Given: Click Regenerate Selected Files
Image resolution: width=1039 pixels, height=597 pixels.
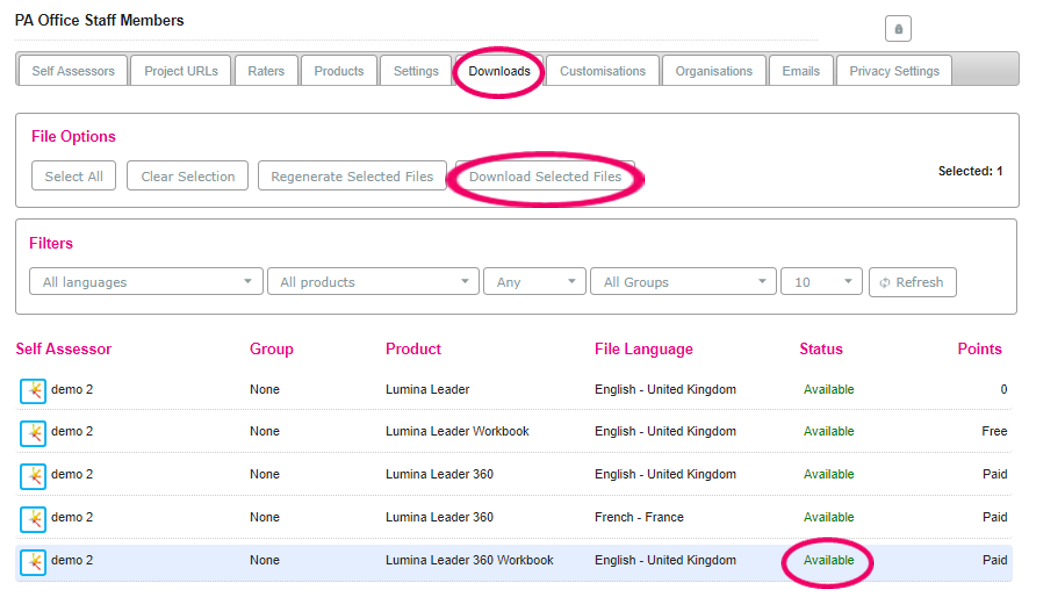Looking at the screenshot, I should pos(352,176).
